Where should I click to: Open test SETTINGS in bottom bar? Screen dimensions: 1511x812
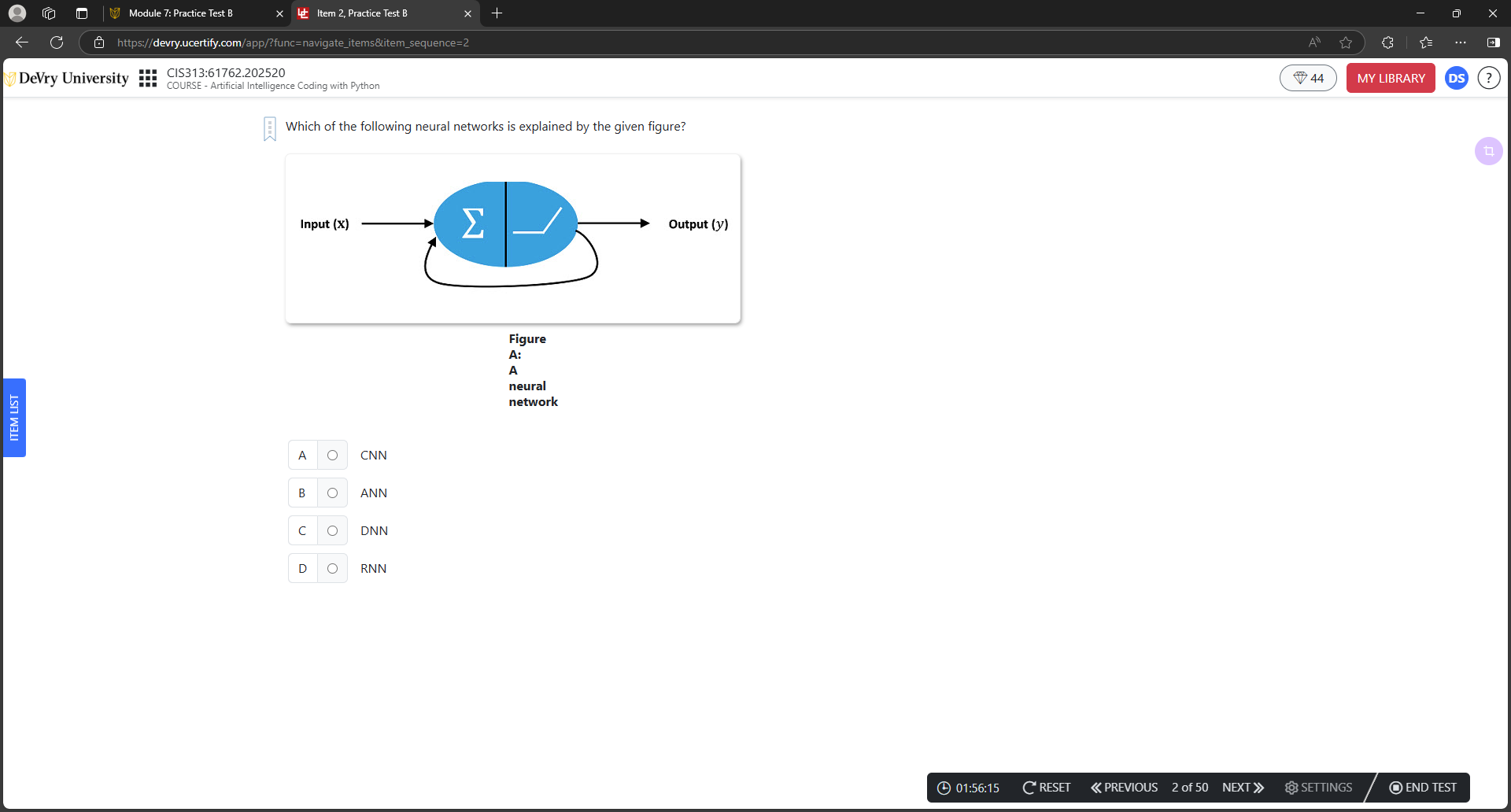[1318, 788]
